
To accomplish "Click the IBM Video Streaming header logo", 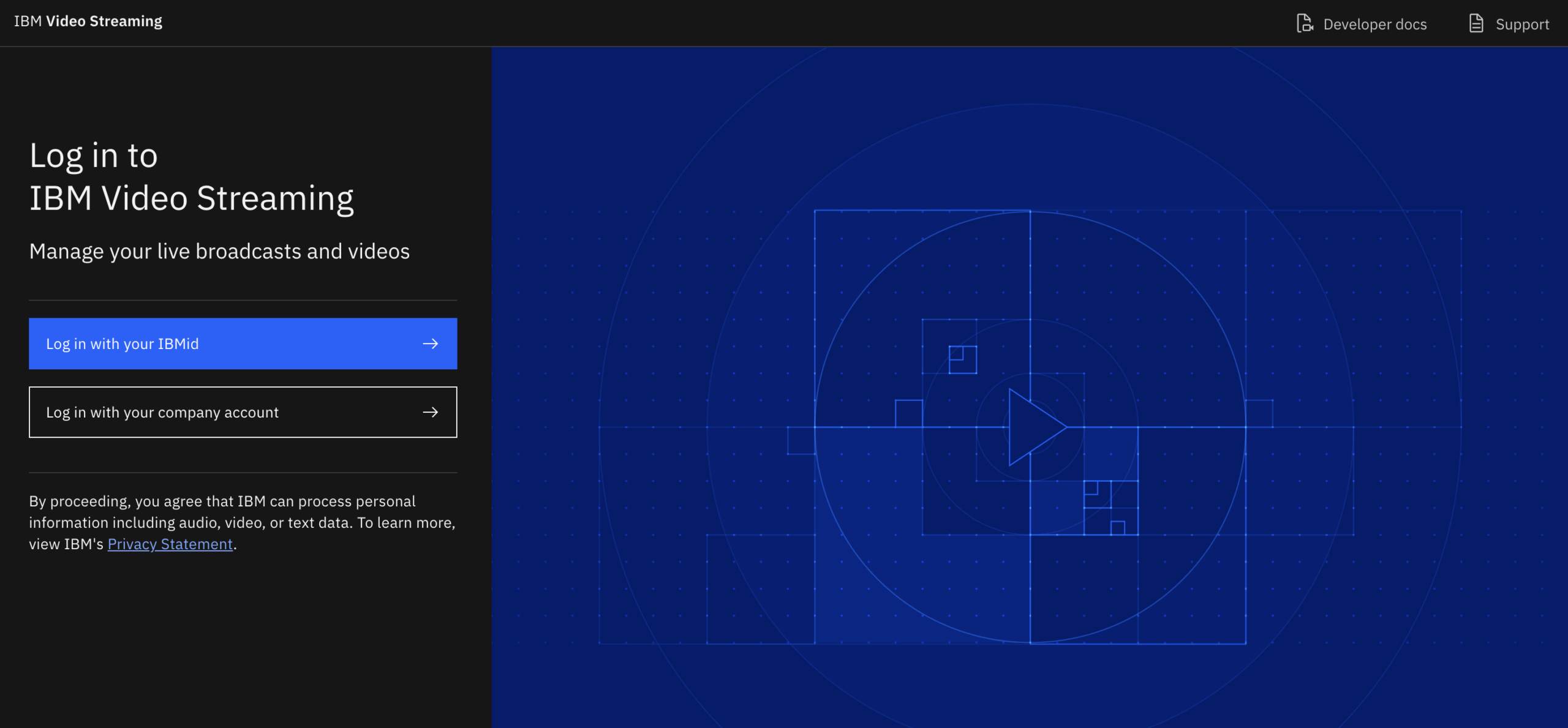I will (88, 21).
